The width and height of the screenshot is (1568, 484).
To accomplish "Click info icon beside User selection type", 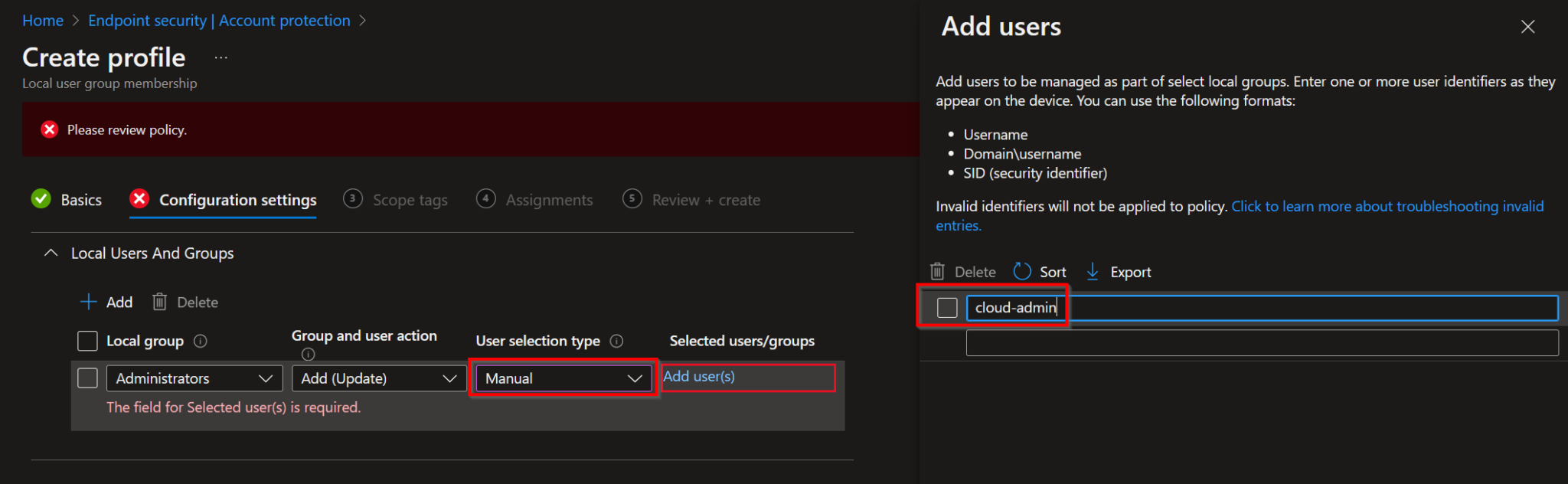I will click(x=616, y=342).
